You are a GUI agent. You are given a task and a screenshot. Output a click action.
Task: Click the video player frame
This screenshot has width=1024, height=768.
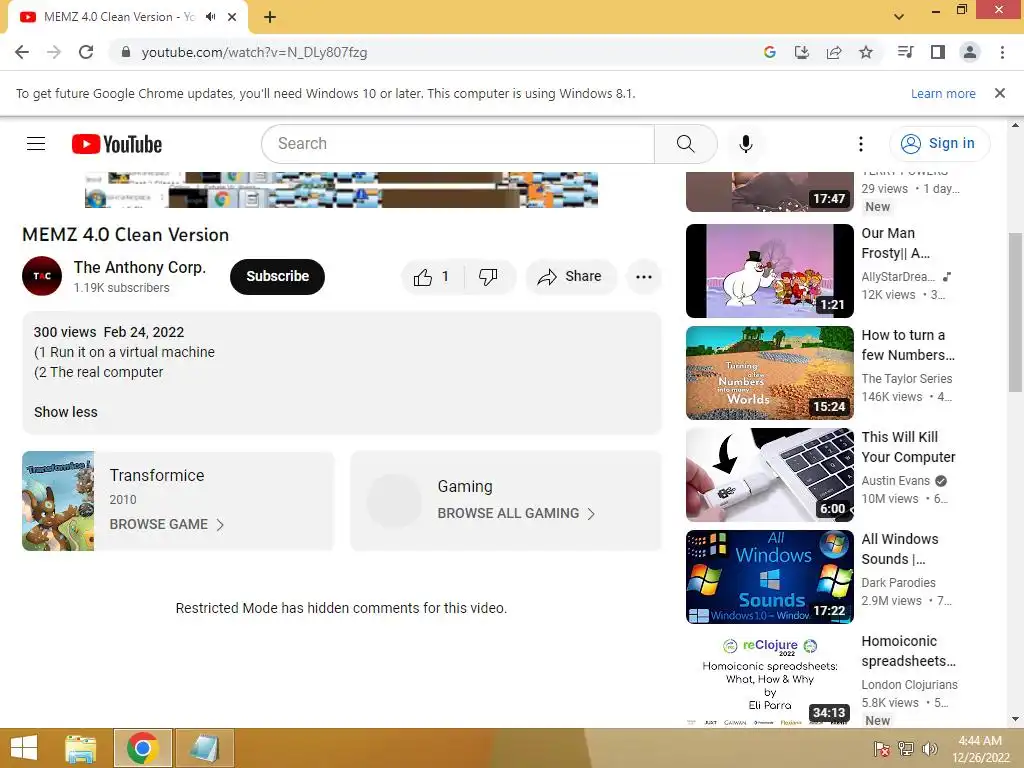(x=341, y=189)
